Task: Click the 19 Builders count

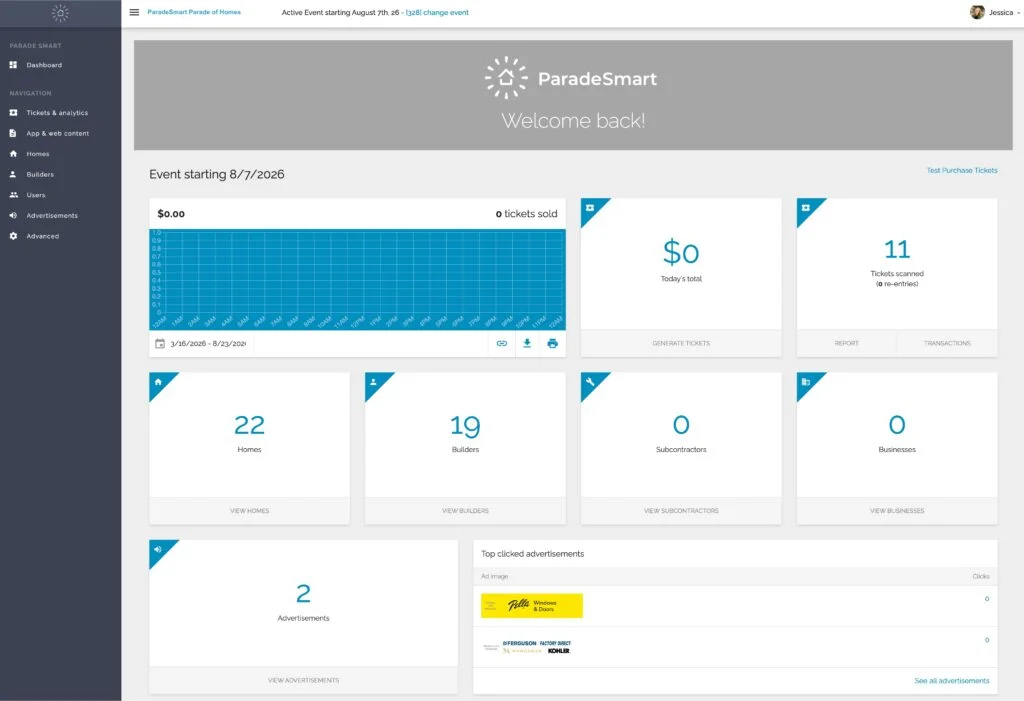Action: coord(466,426)
